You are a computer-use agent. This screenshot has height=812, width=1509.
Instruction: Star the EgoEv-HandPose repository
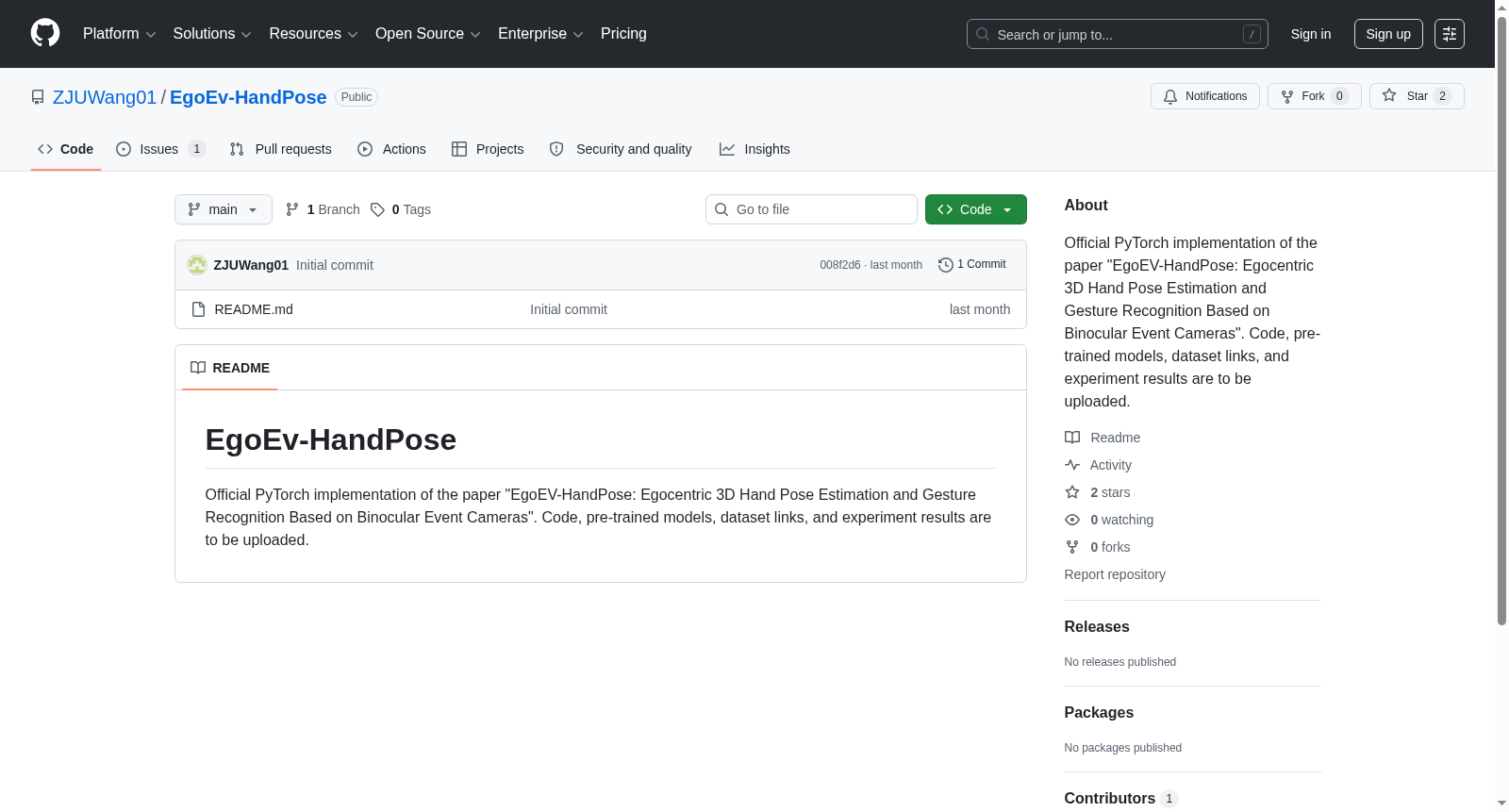pyautogui.click(x=1417, y=96)
